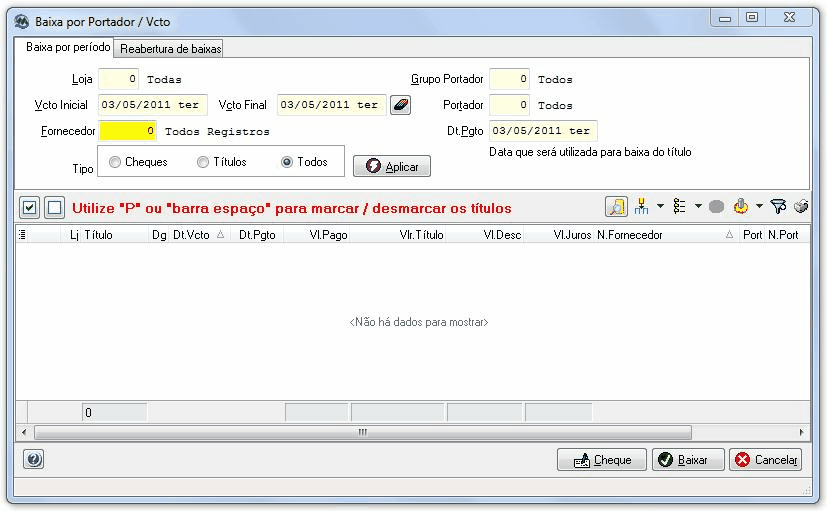The width and height of the screenshot is (827, 511).
Task: Focus the Loja input field
Action: (x=119, y=79)
